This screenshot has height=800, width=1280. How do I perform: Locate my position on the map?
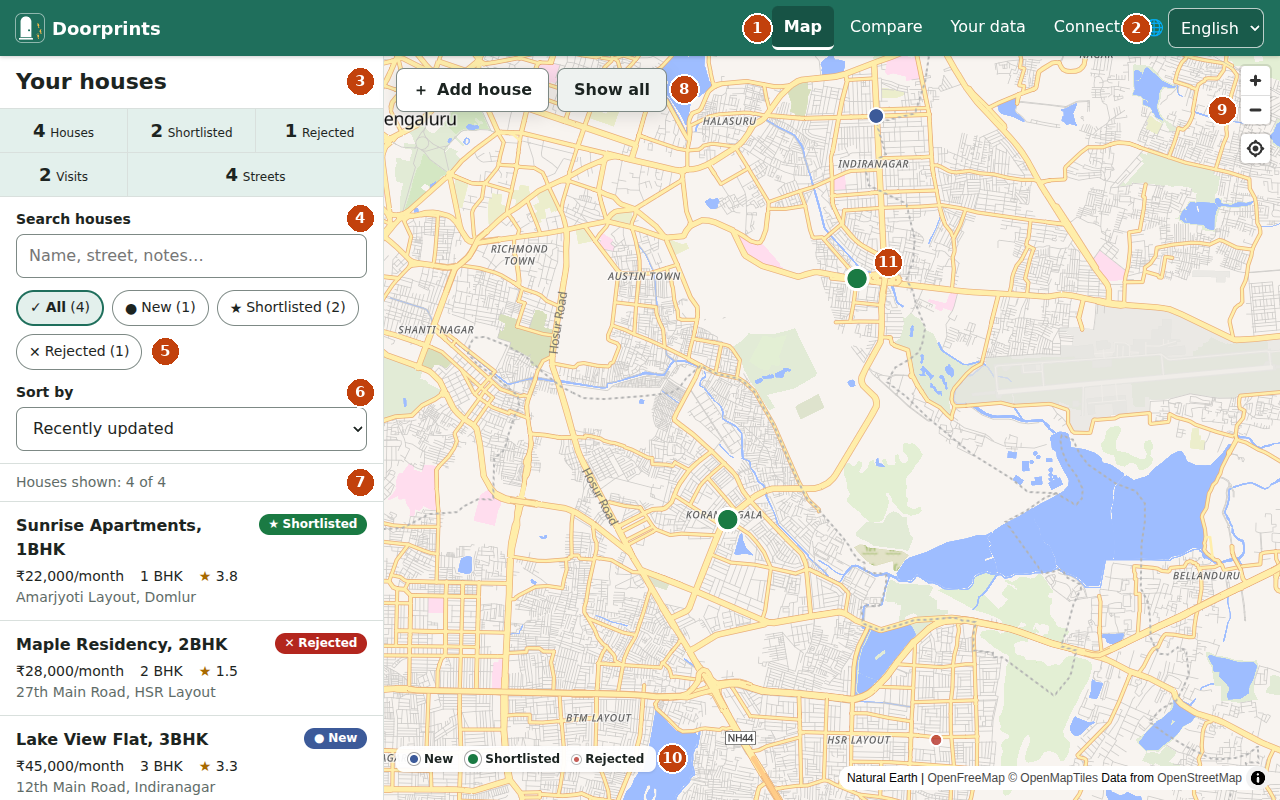(1256, 149)
